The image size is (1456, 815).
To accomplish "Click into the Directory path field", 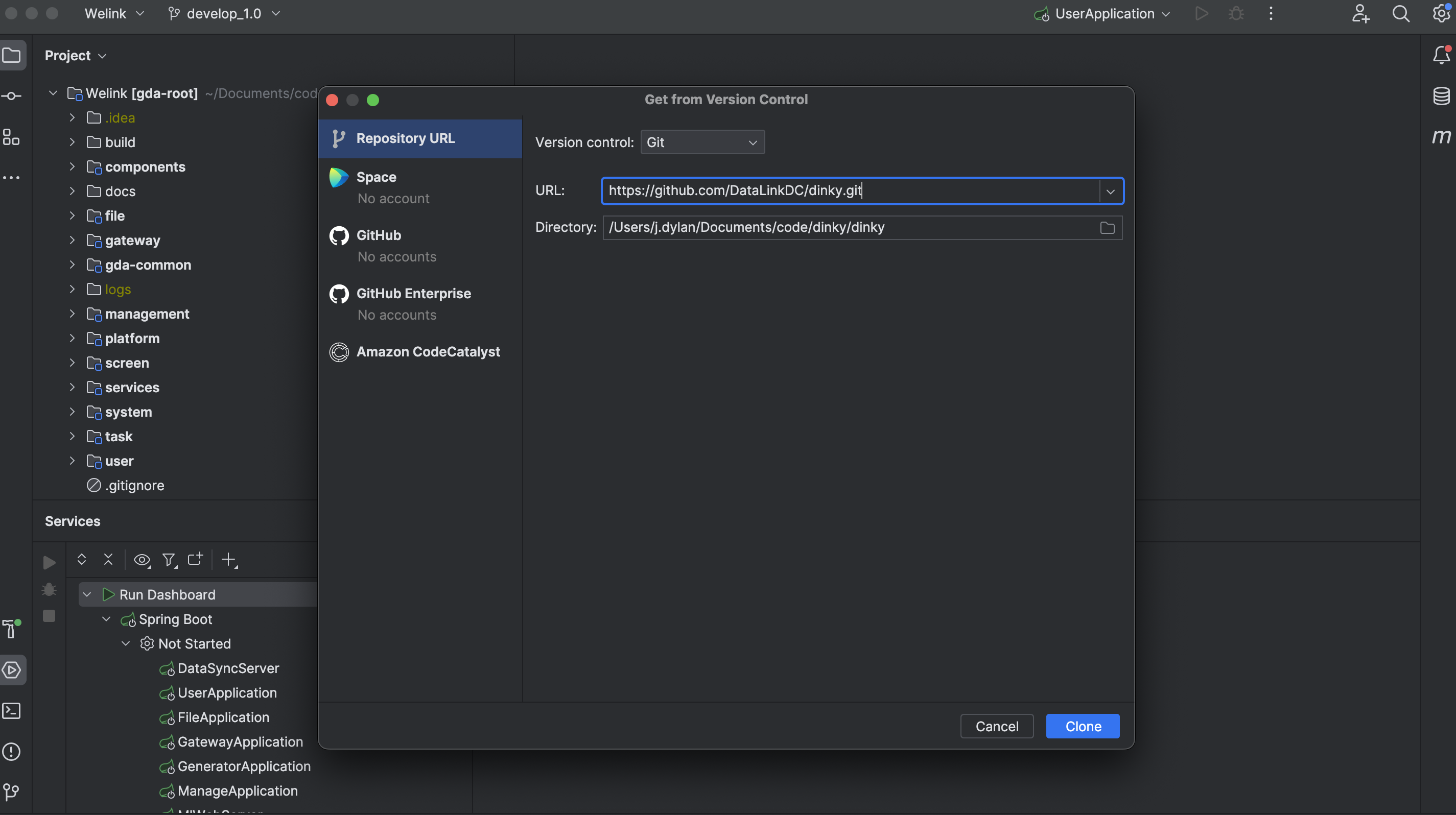I will (x=848, y=228).
